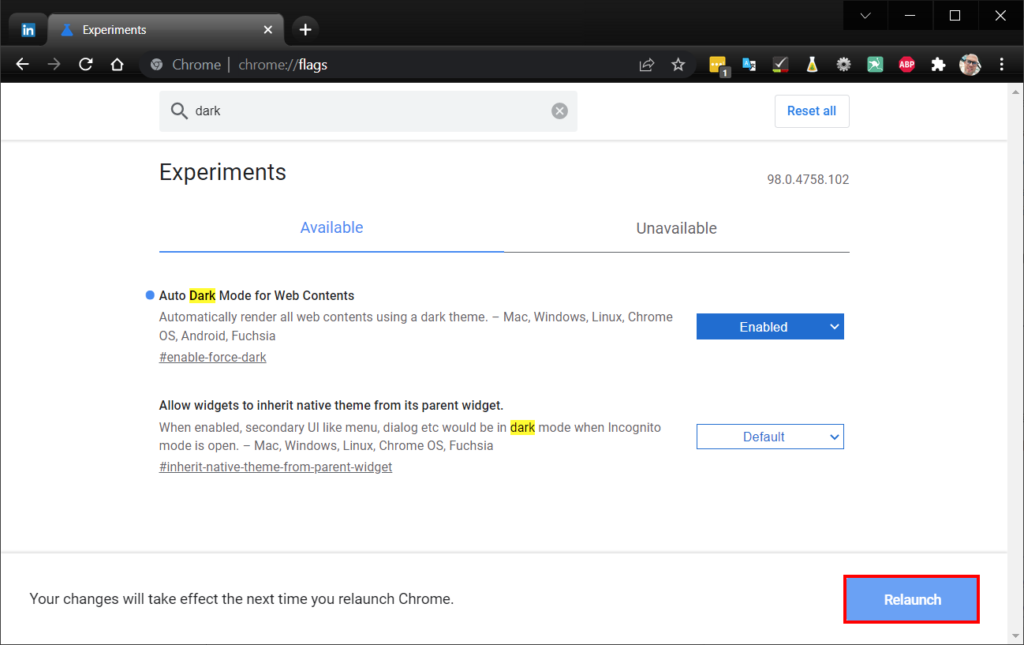Select the Experiments browser tab
Viewport: 1024px width, 645px height.
(166, 30)
